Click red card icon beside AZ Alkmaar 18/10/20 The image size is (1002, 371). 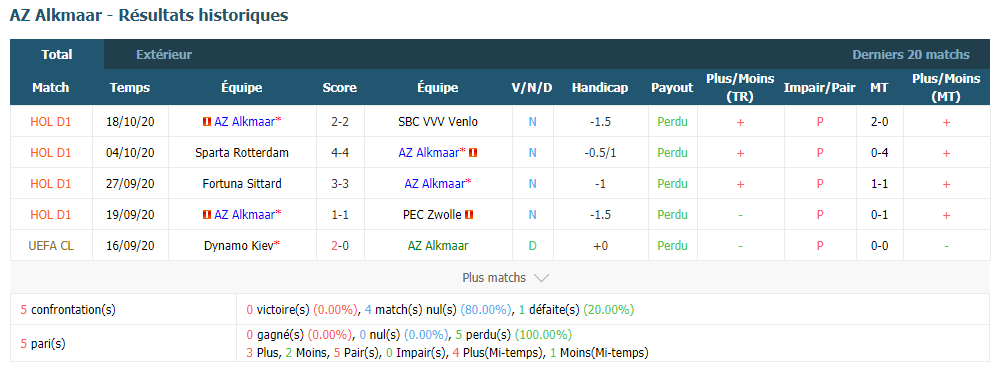tap(207, 121)
